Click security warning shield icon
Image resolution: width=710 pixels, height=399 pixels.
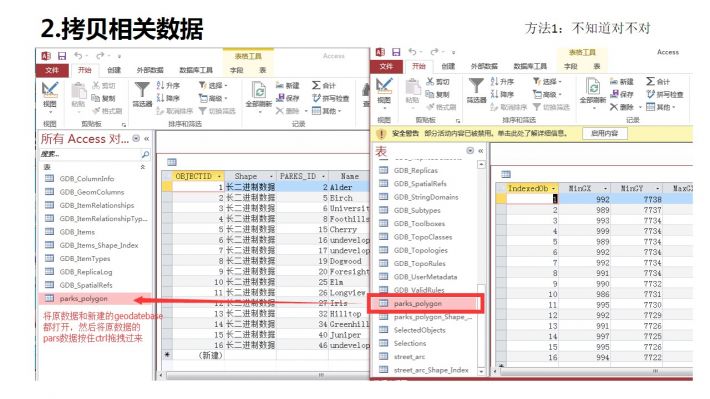[381, 134]
